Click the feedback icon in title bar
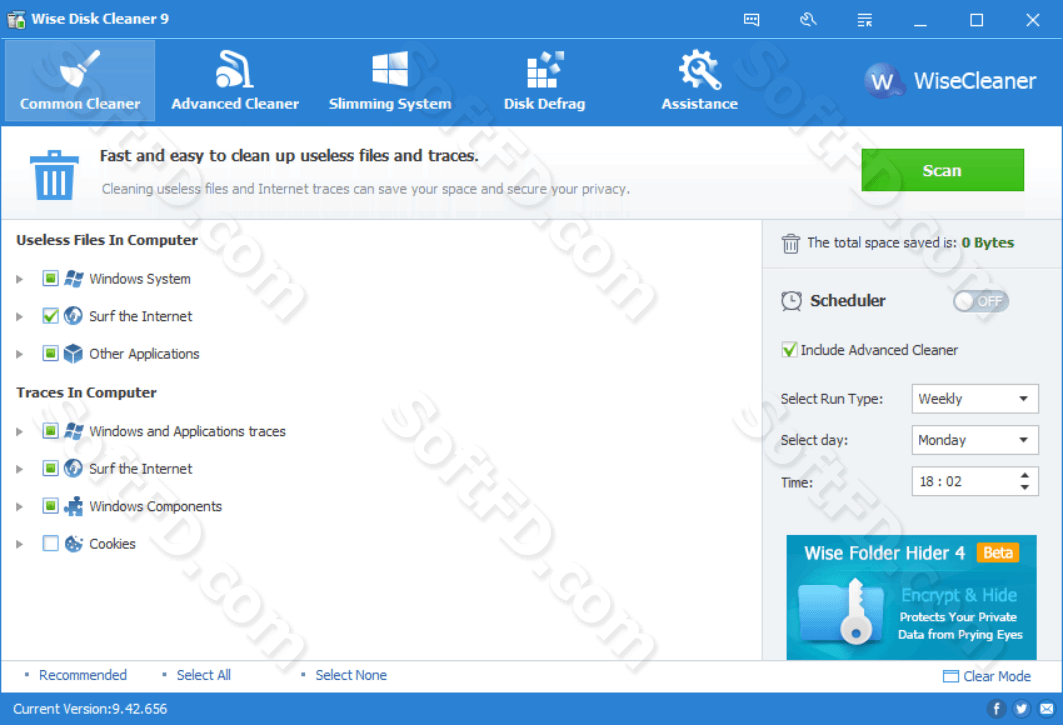This screenshot has height=725, width=1063. click(x=751, y=20)
